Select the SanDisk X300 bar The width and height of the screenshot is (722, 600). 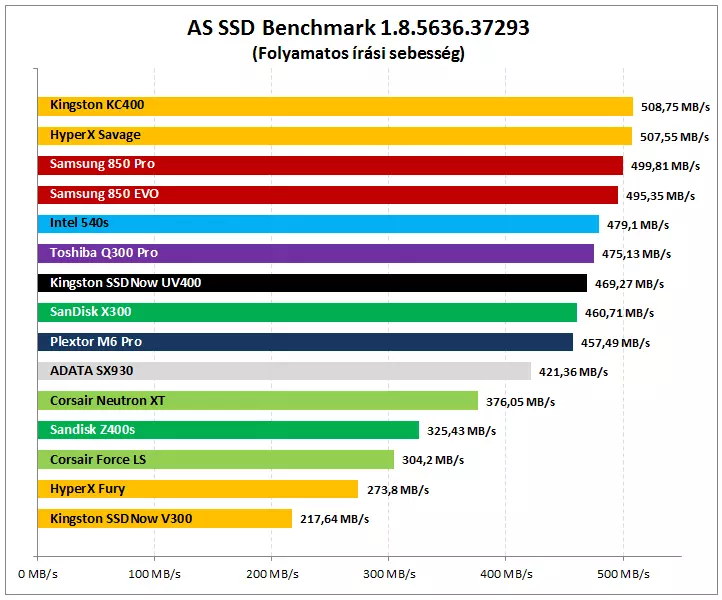pos(307,312)
